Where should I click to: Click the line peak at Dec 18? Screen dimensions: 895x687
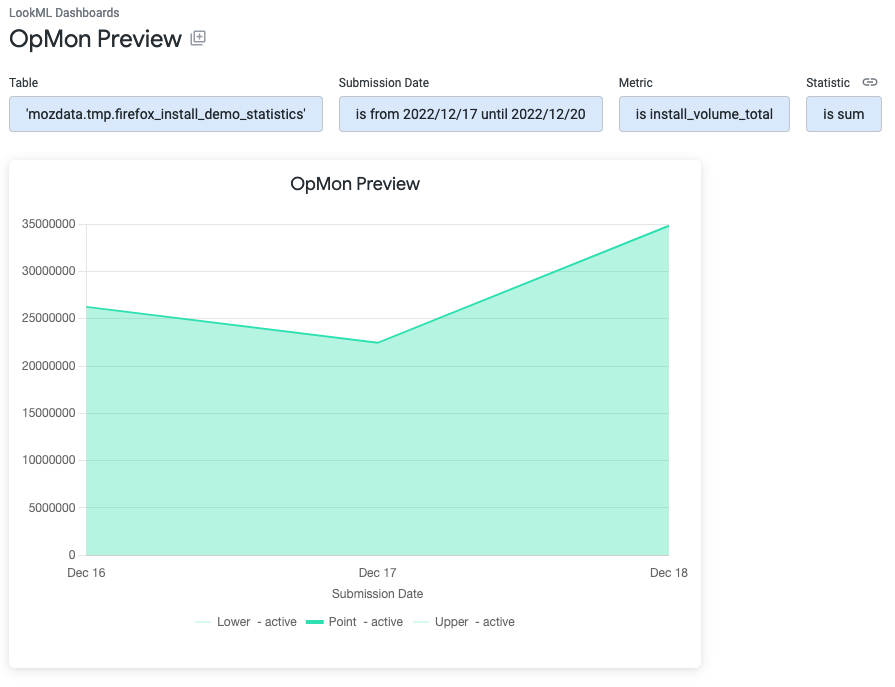pyautogui.click(x=668, y=226)
